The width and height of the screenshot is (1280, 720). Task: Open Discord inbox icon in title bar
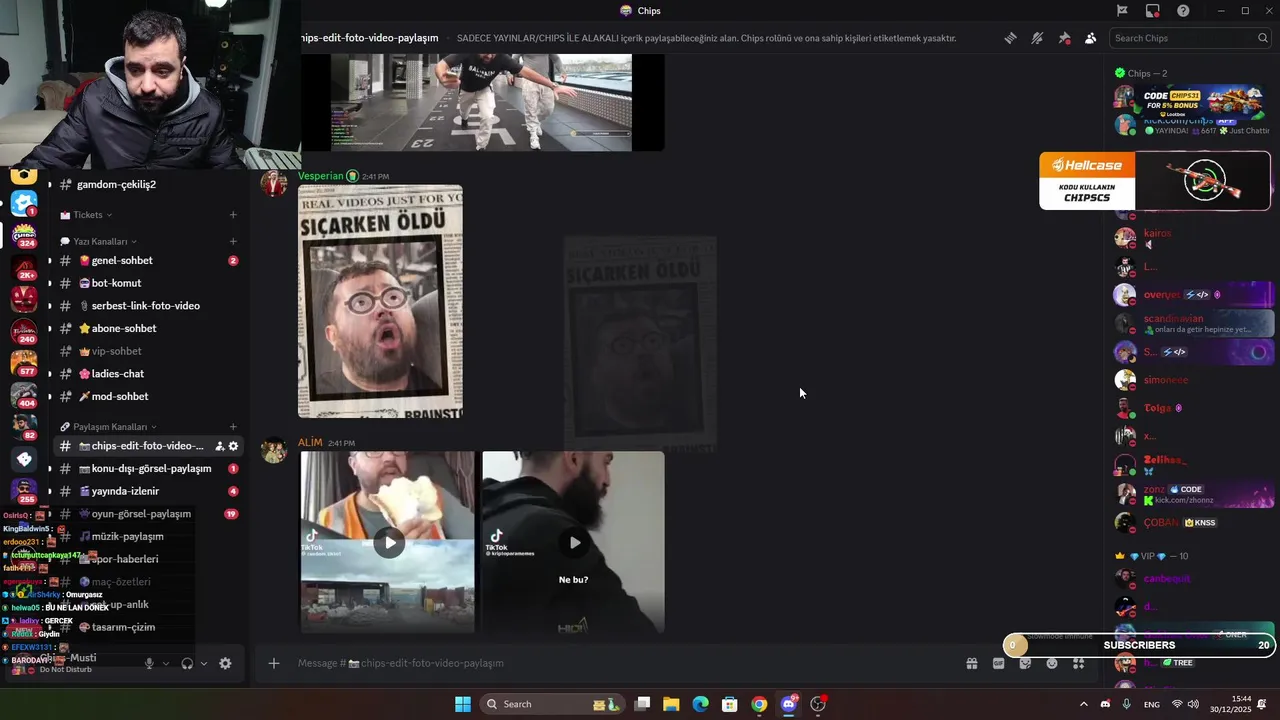[1153, 11]
